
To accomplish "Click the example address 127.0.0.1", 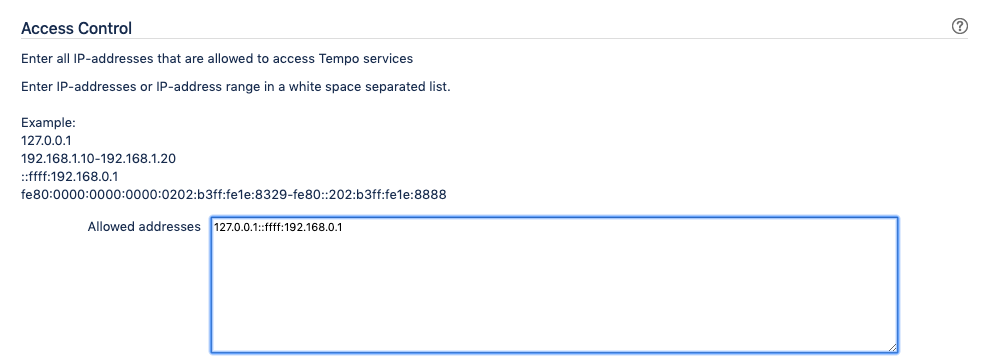I will click(46, 141).
